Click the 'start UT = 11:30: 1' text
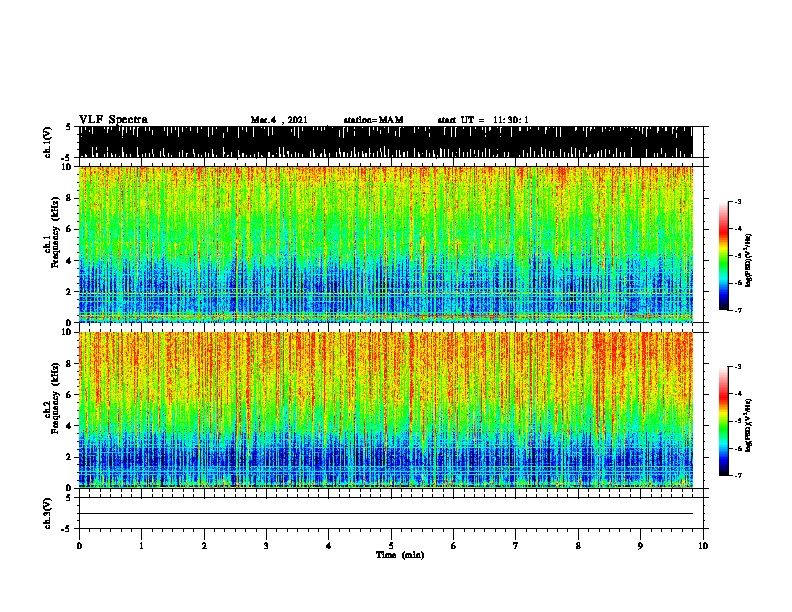 pos(483,120)
